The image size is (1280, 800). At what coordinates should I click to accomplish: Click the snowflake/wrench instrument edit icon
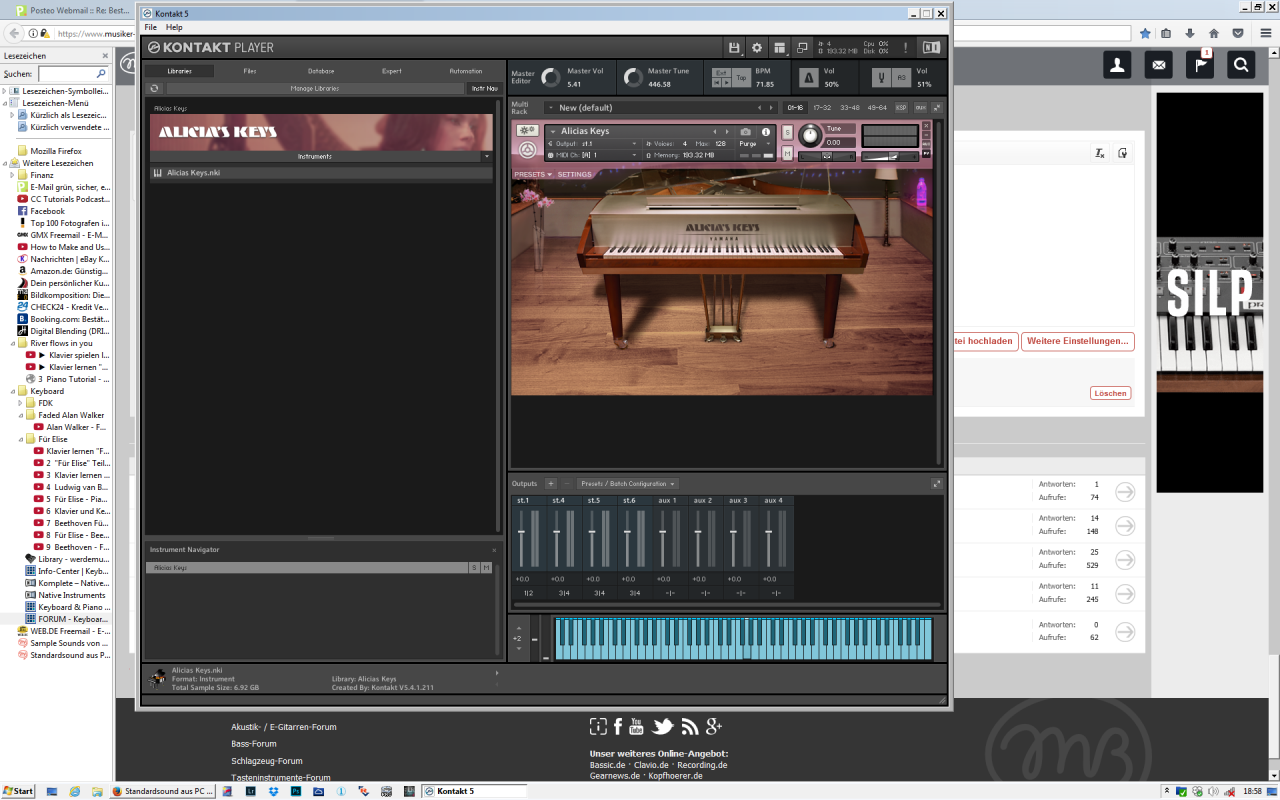(527, 131)
